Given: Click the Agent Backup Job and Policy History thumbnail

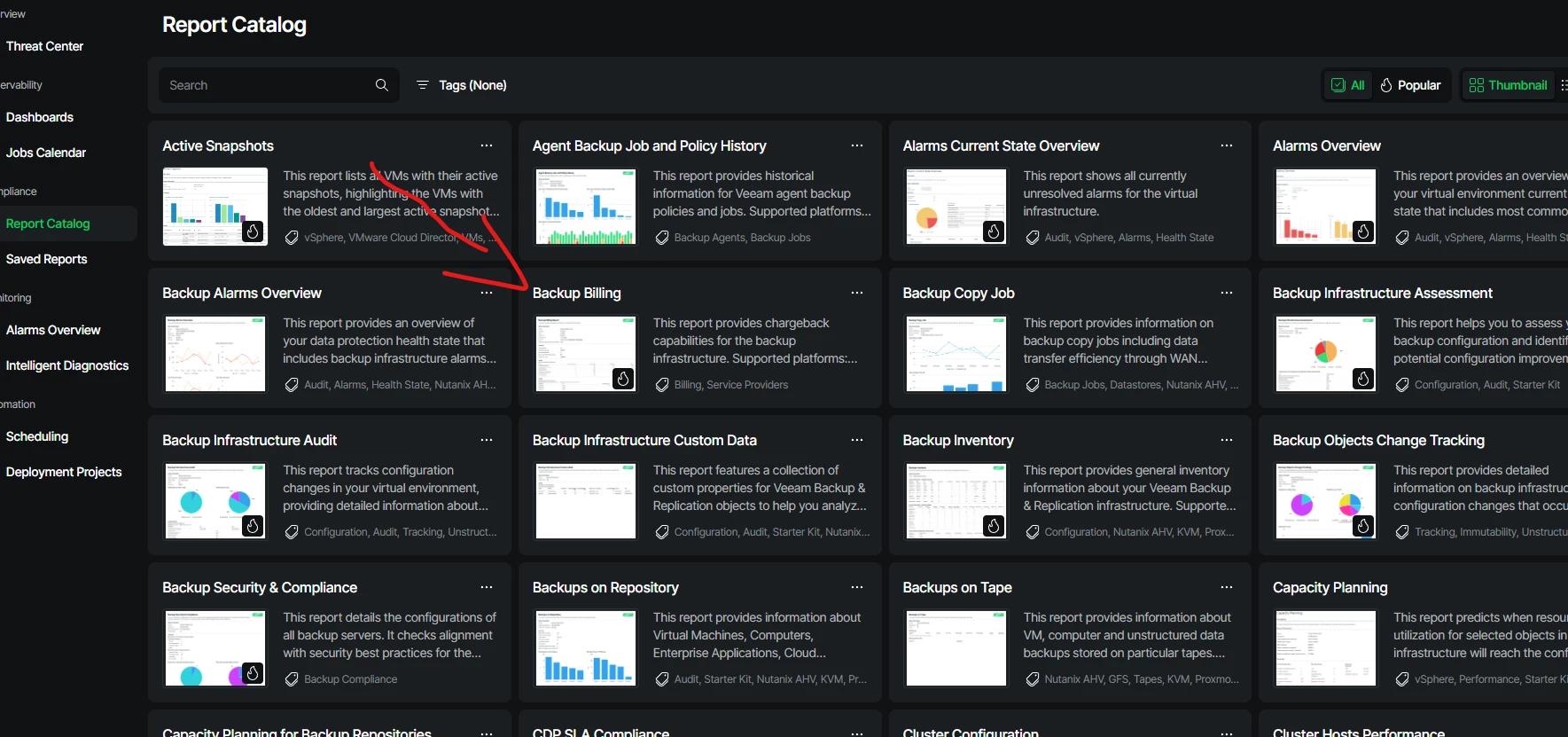Looking at the screenshot, I should [585, 206].
